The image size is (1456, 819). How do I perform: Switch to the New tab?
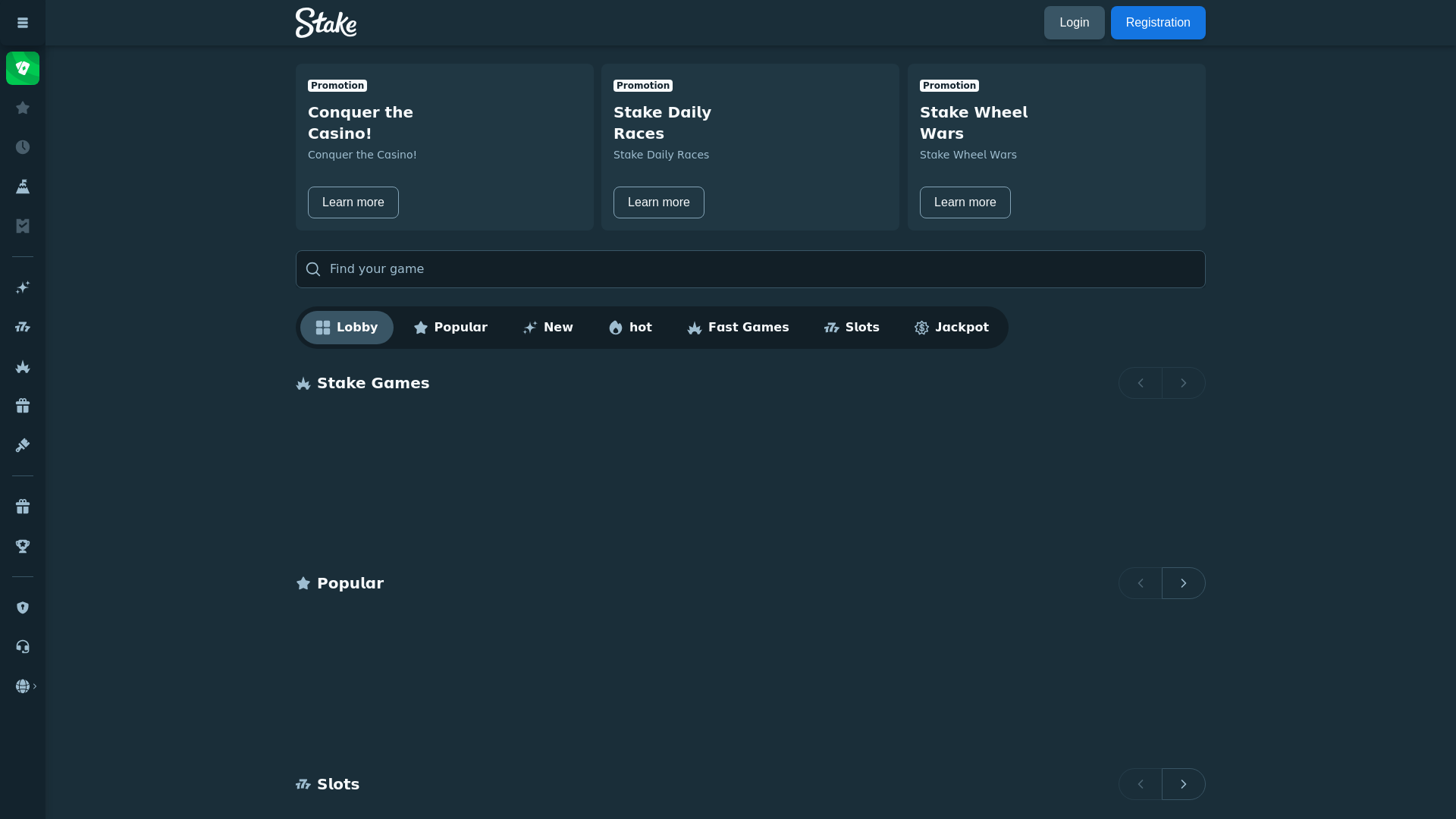click(x=548, y=328)
